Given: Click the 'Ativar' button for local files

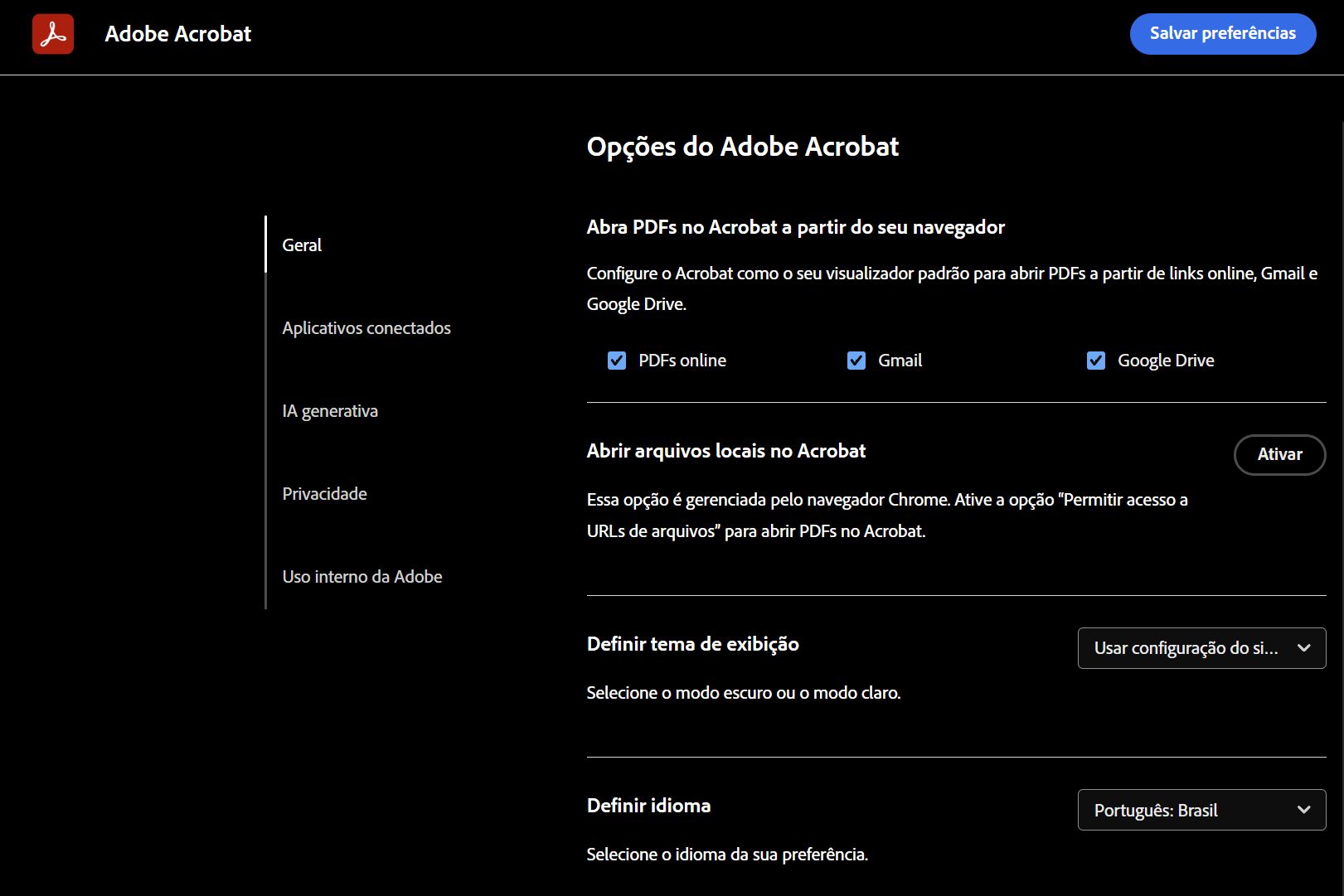Looking at the screenshot, I should pos(1279,454).
